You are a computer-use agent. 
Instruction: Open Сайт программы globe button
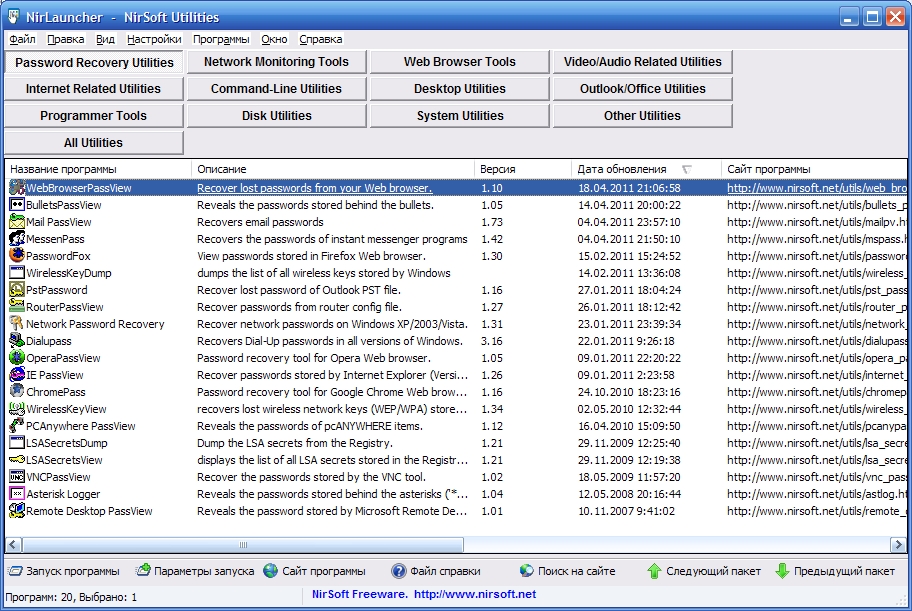pyautogui.click(x=315, y=571)
